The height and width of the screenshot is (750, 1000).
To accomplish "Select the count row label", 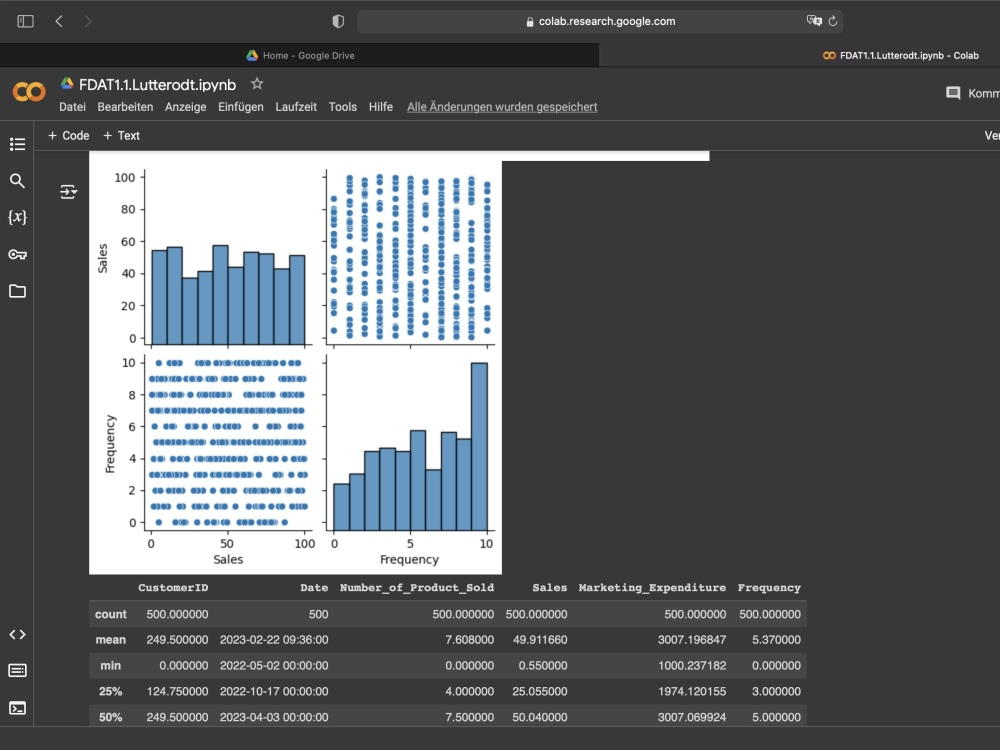I will [110, 614].
